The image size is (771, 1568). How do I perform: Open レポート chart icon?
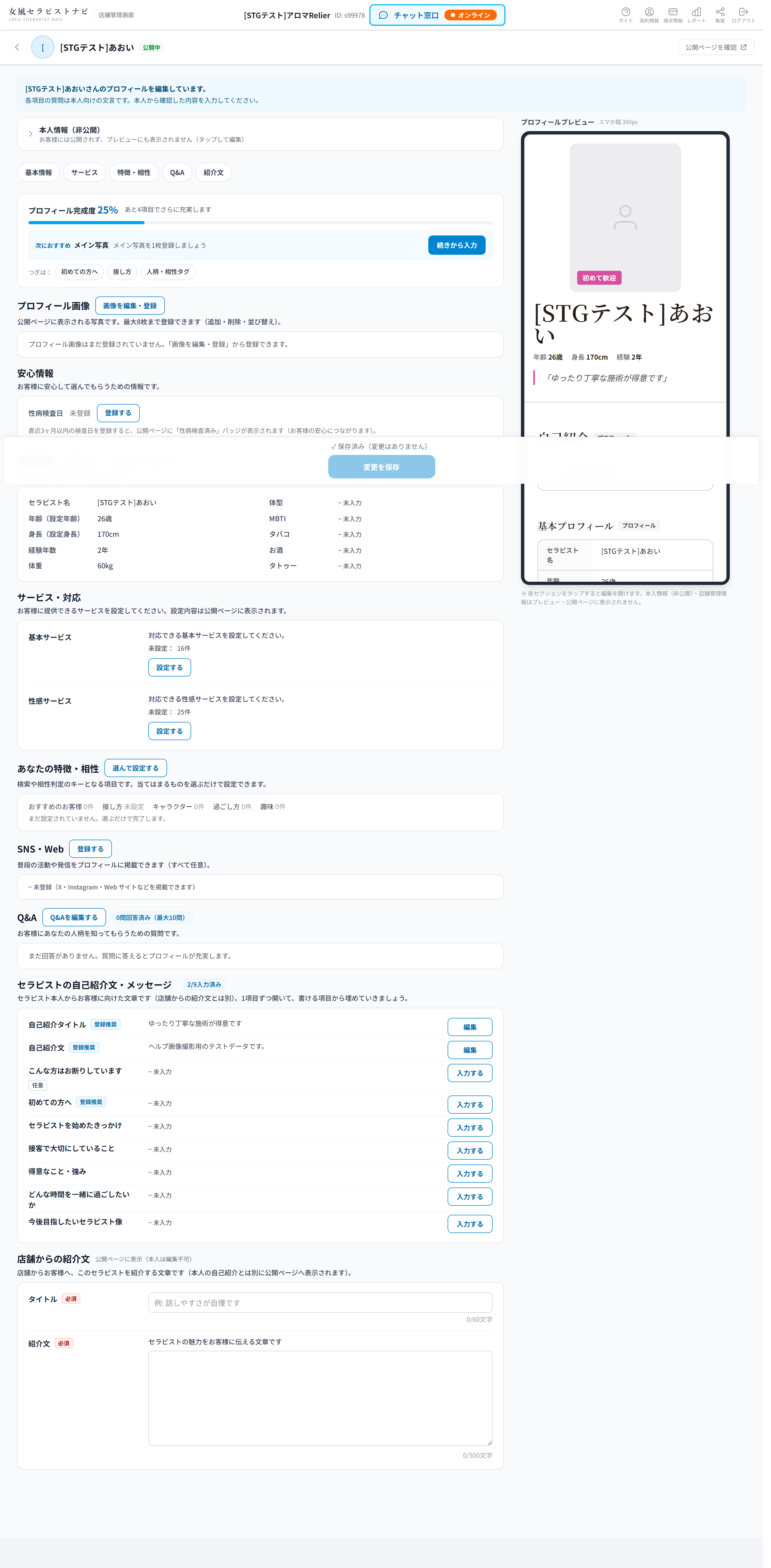(696, 15)
